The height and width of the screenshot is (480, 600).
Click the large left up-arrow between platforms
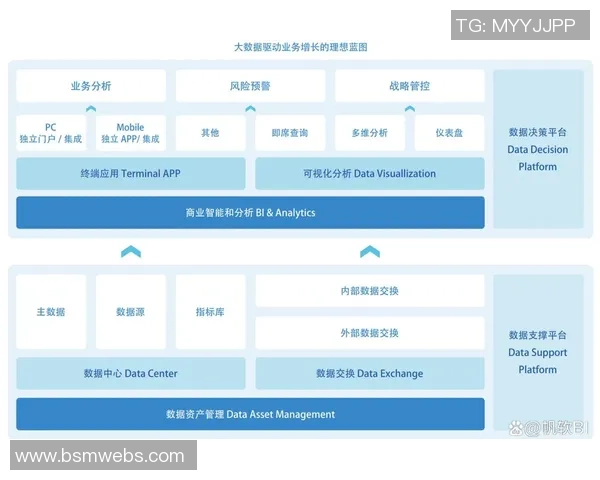point(130,252)
